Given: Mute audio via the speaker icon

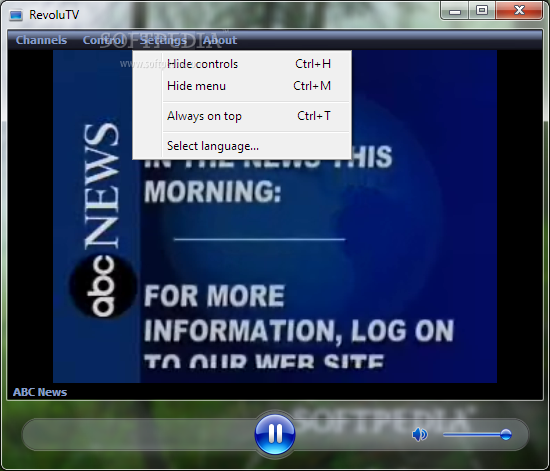Looking at the screenshot, I should pyautogui.click(x=420, y=435).
